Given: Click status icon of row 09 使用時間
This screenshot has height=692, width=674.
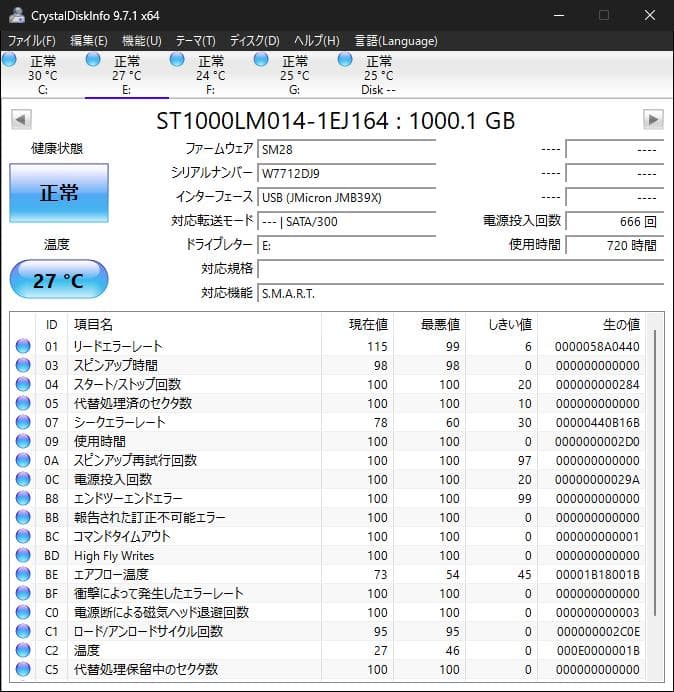Looking at the screenshot, I should click(x=23, y=441).
